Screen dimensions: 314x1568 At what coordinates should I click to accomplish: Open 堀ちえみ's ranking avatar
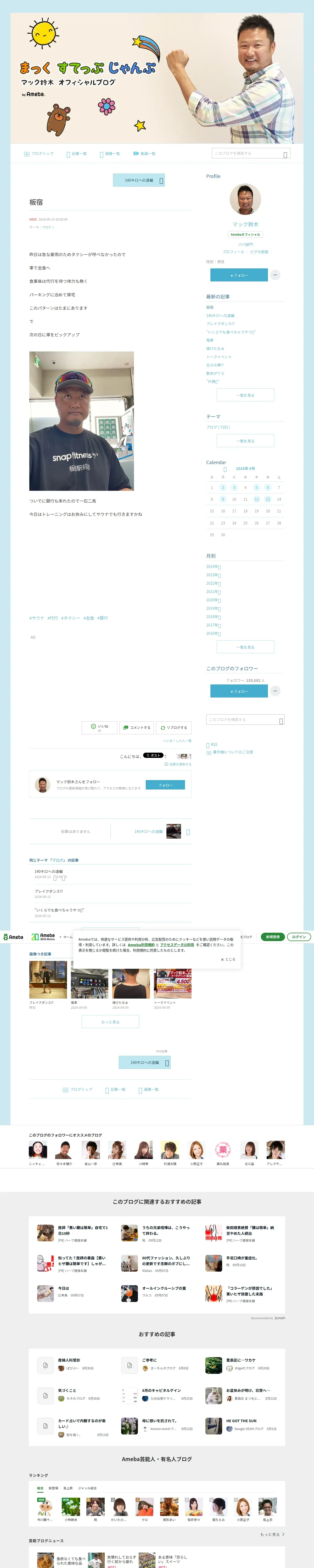click(218, 1507)
